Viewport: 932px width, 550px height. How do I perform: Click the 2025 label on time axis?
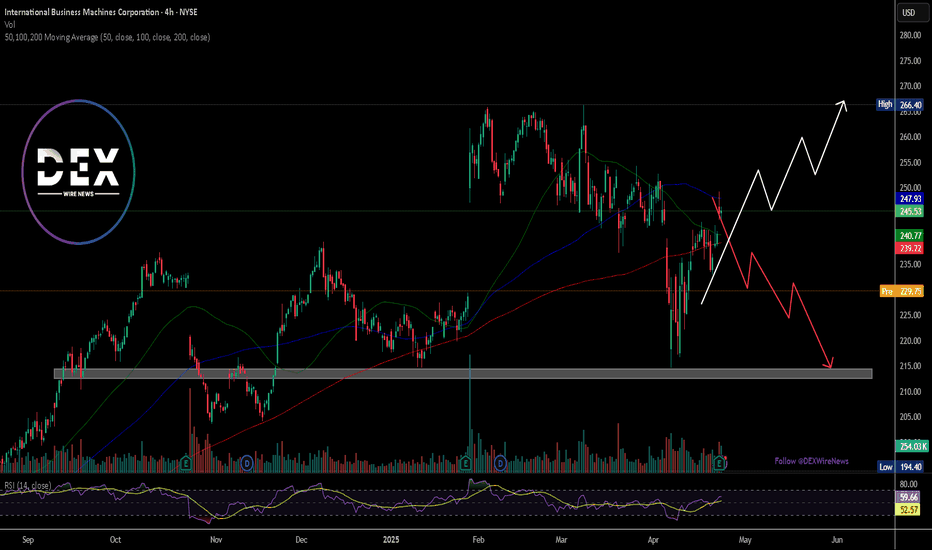click(x=391, y=540)
